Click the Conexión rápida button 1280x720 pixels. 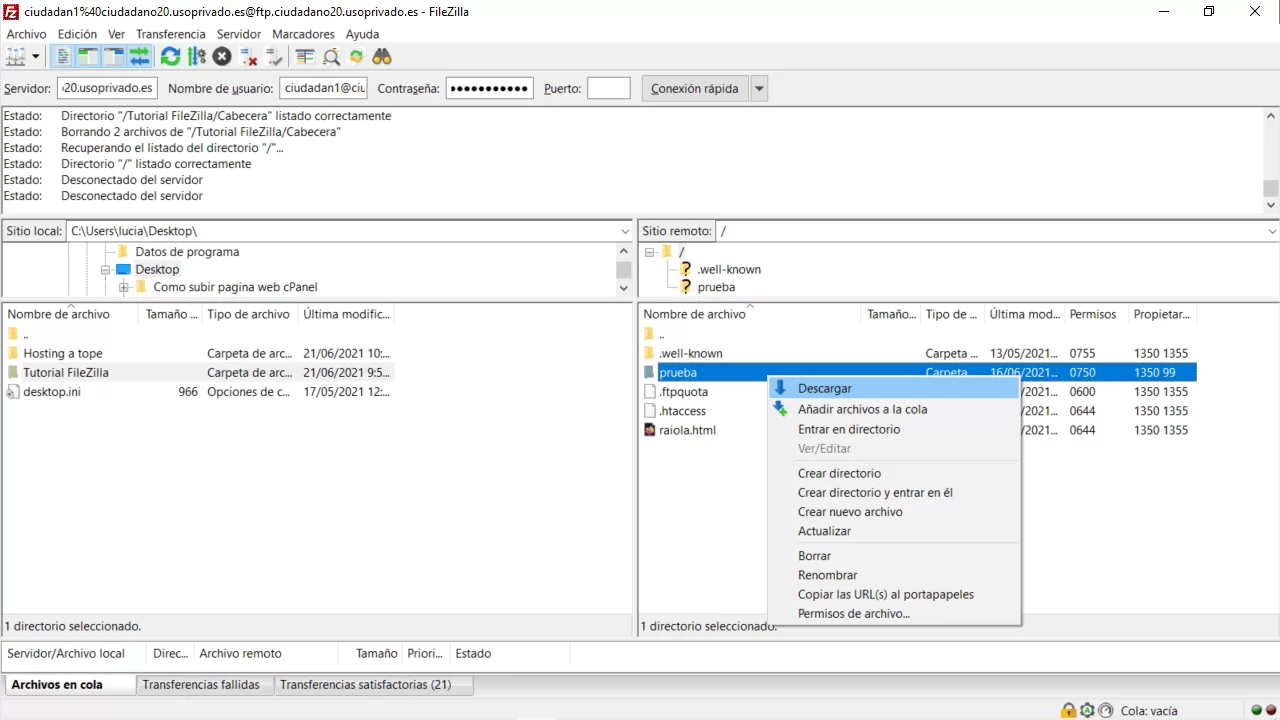pyautogui.click(x=694, y=88)
